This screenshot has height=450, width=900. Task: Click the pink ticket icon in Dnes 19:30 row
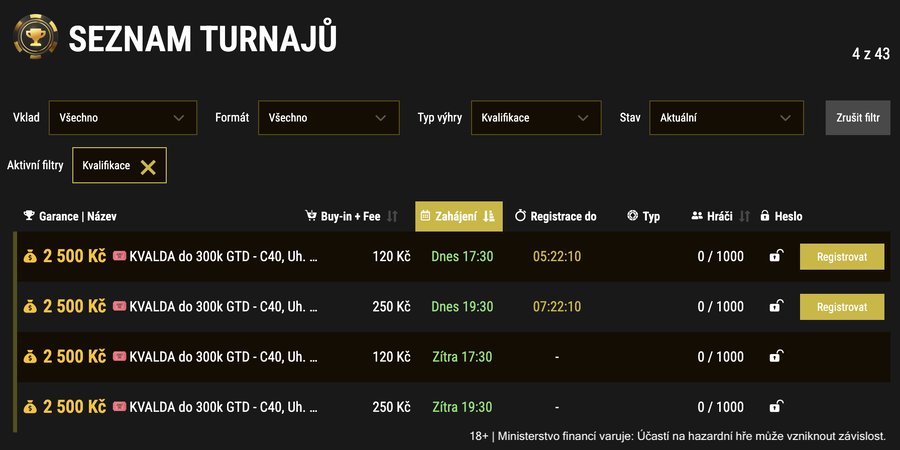(119, 306)
